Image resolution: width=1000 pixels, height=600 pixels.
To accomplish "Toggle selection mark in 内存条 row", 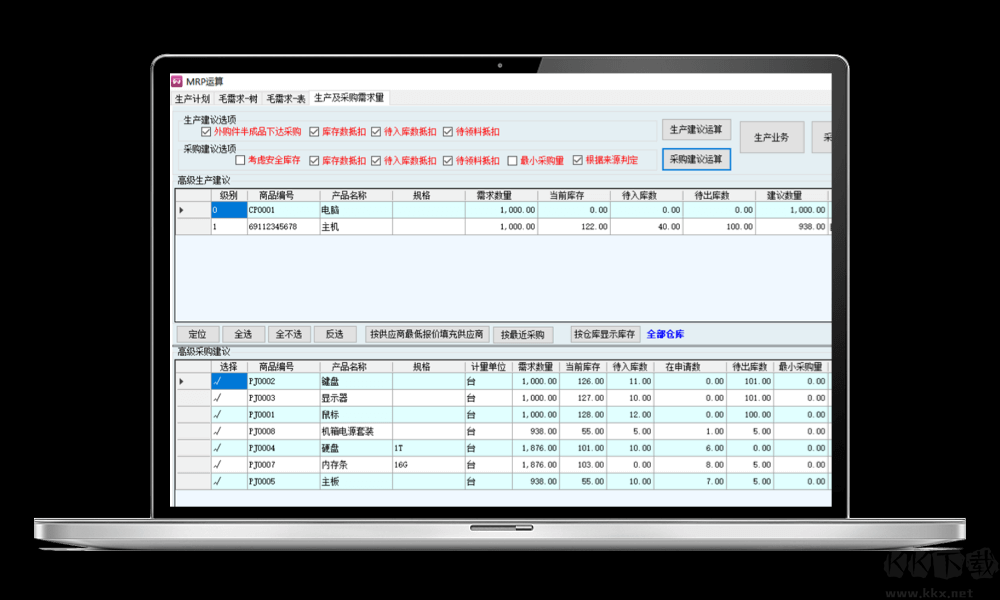I will tap(229, 465).
